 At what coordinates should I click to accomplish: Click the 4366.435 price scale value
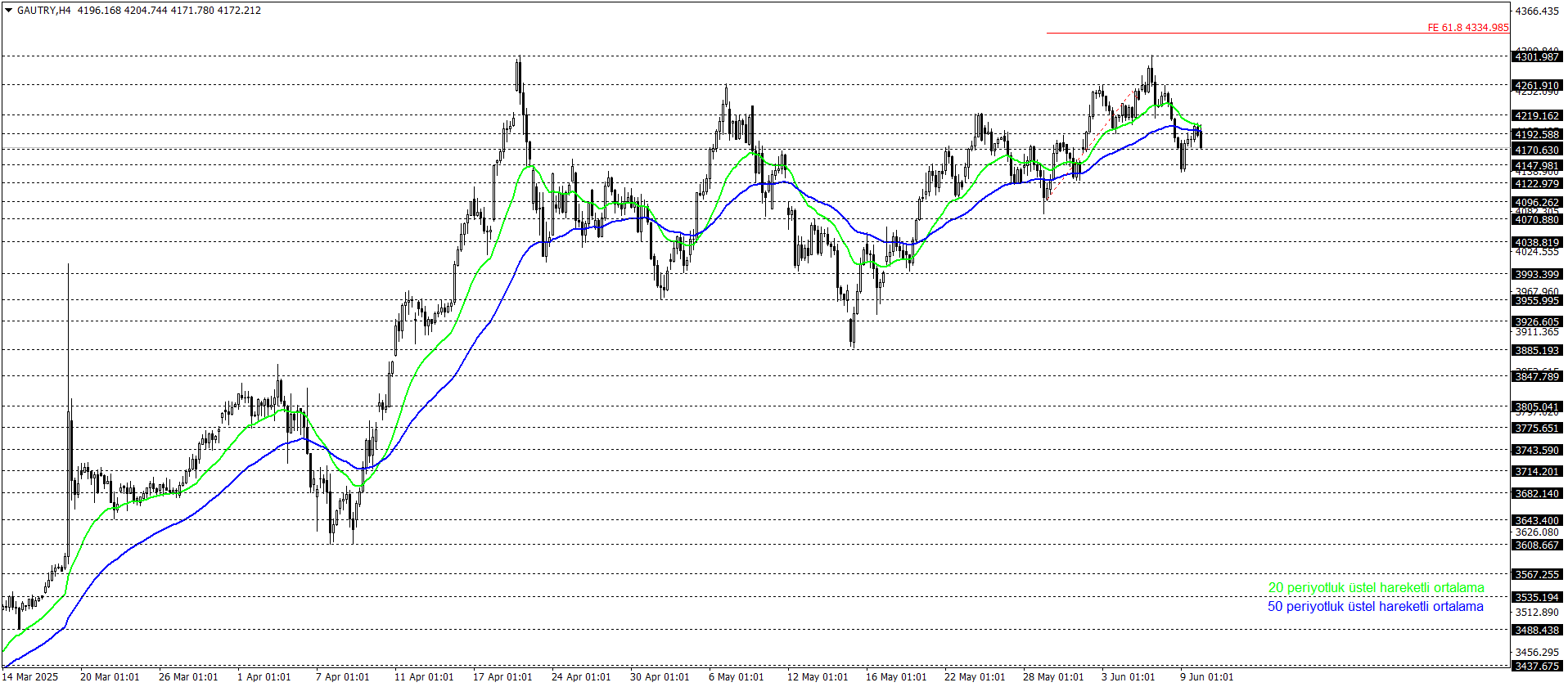(1537, 11)
